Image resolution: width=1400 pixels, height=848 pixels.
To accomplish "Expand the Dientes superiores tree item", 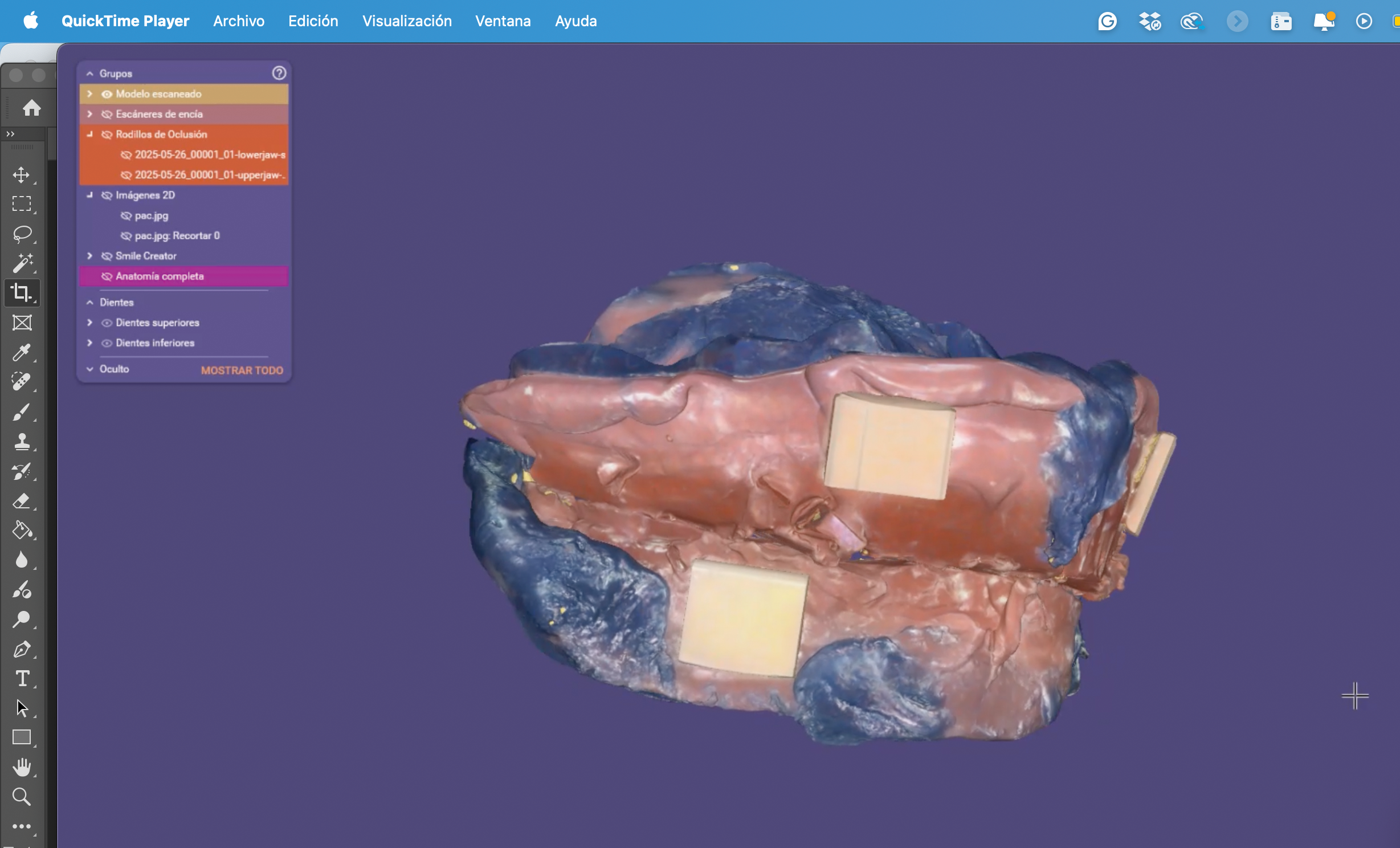I will (89, 323).
